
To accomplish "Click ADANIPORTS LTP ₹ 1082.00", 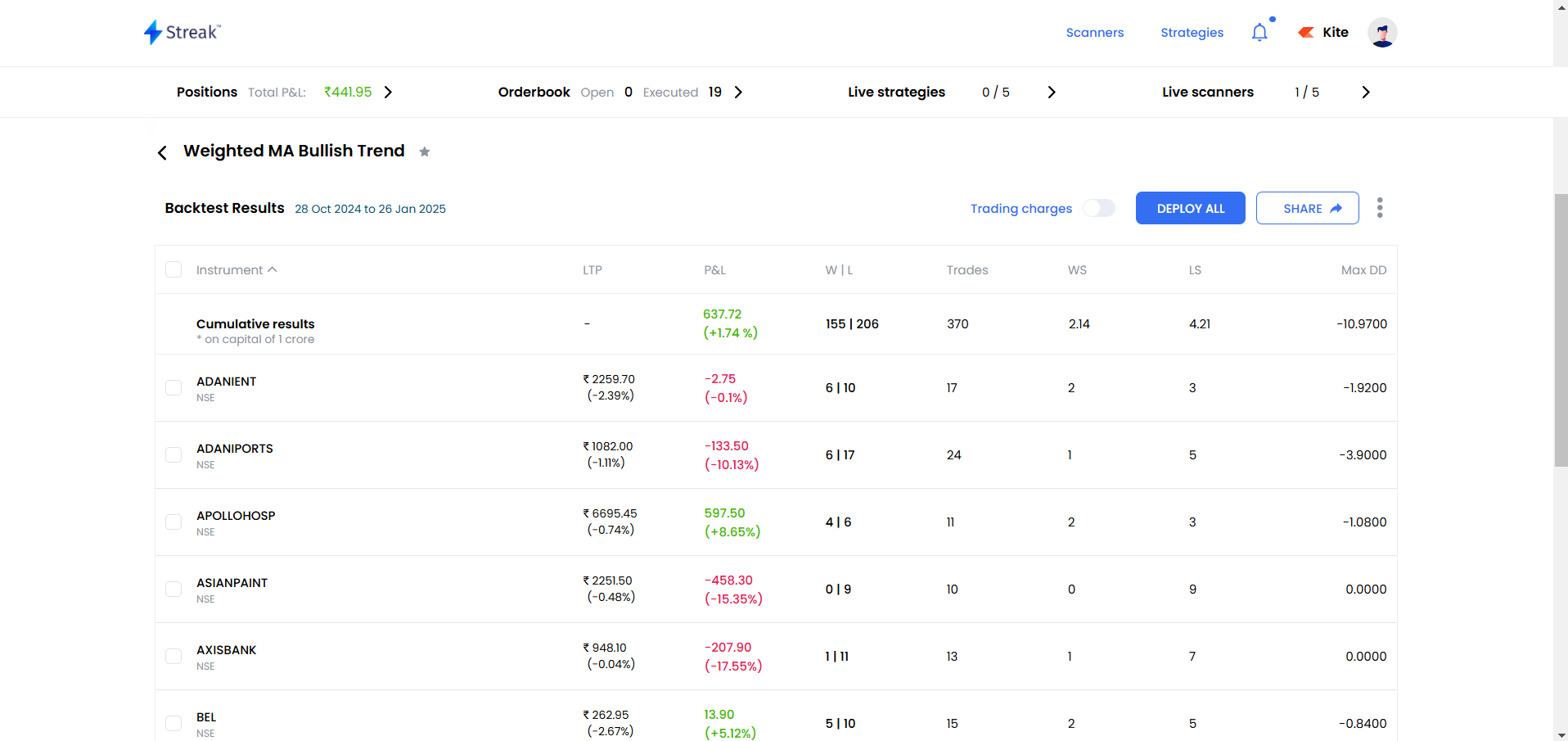I will click(x=607, y=446).
